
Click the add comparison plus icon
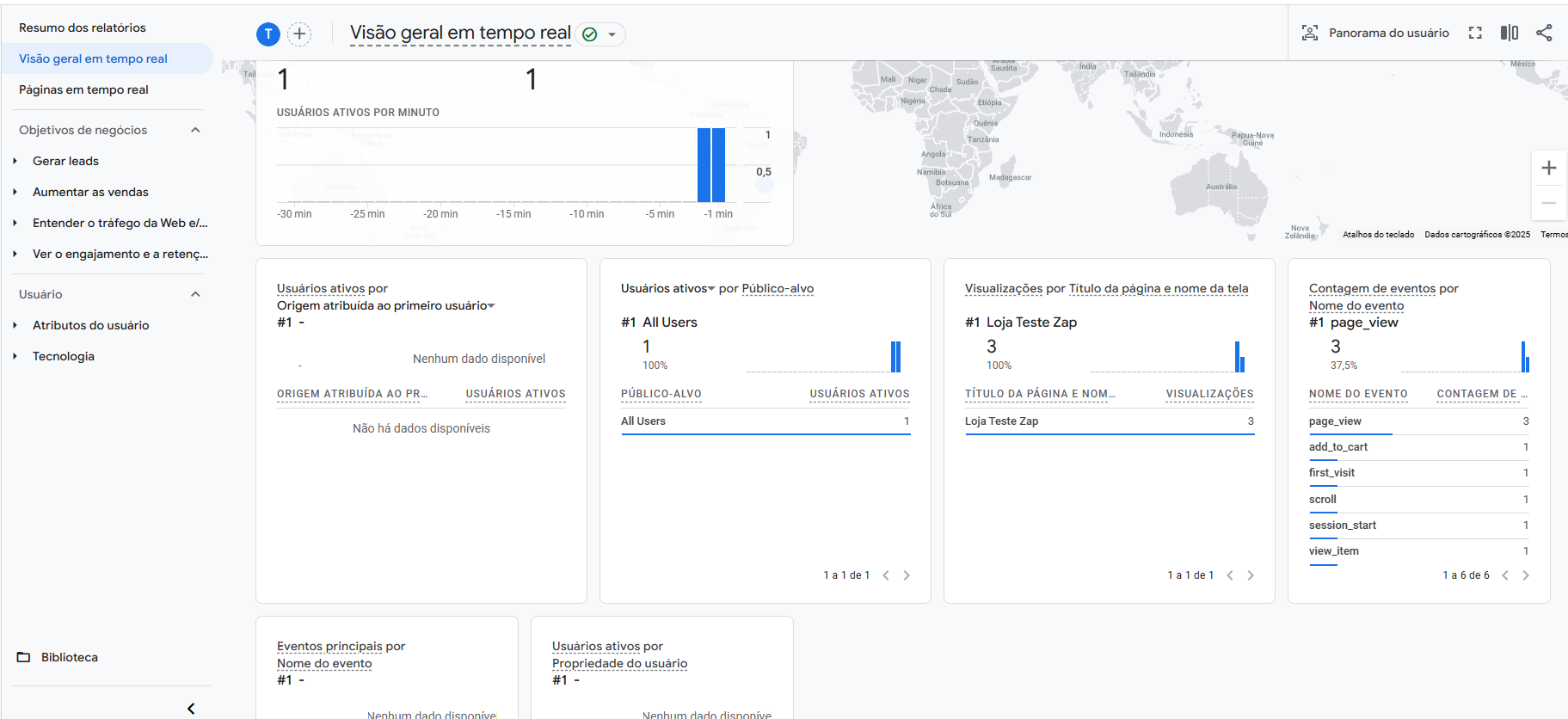click(299, 34)
